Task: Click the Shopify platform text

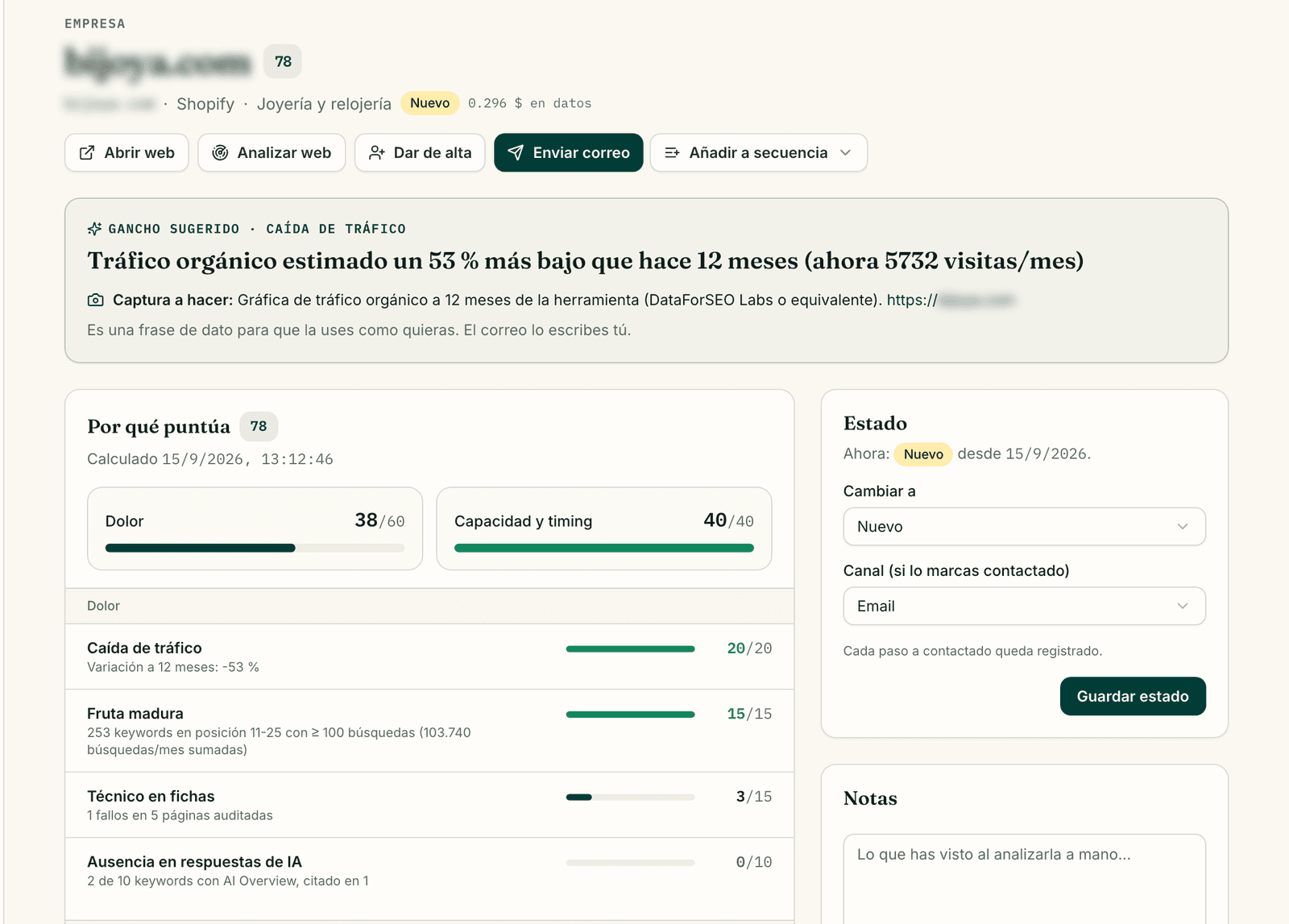Action: coord(205,104)
